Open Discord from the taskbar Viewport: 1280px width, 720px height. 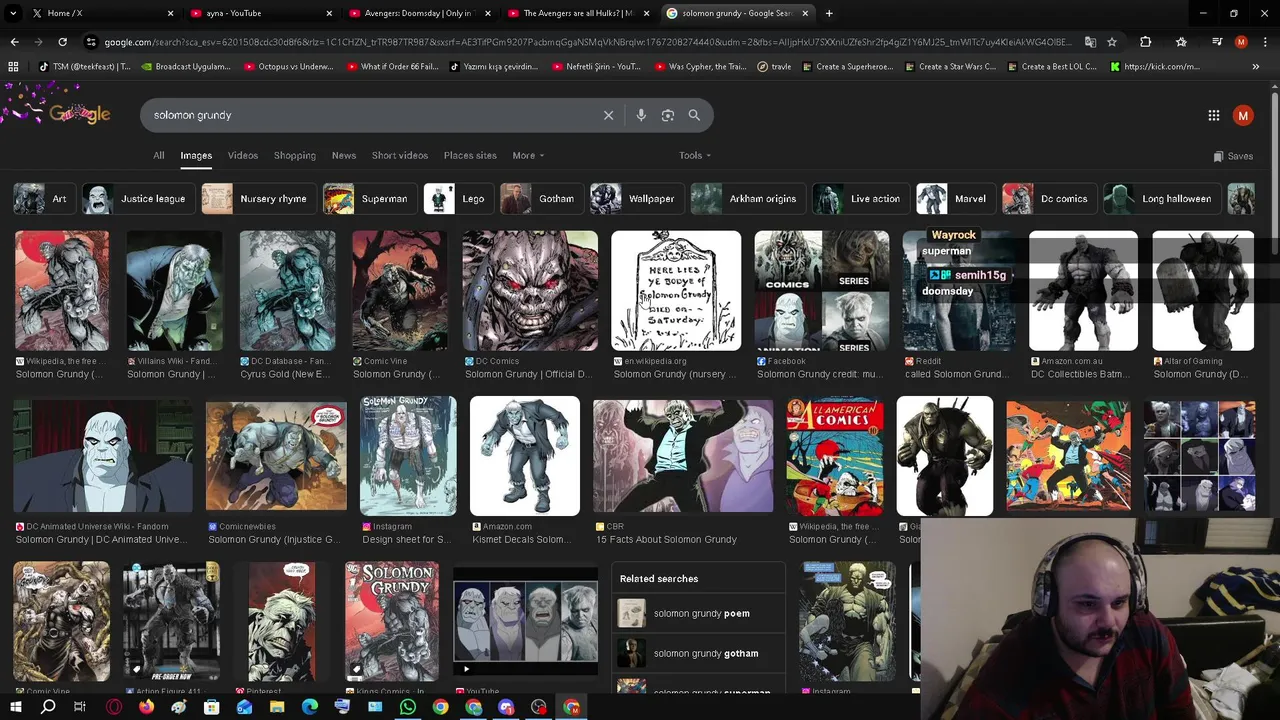point(506,707)
